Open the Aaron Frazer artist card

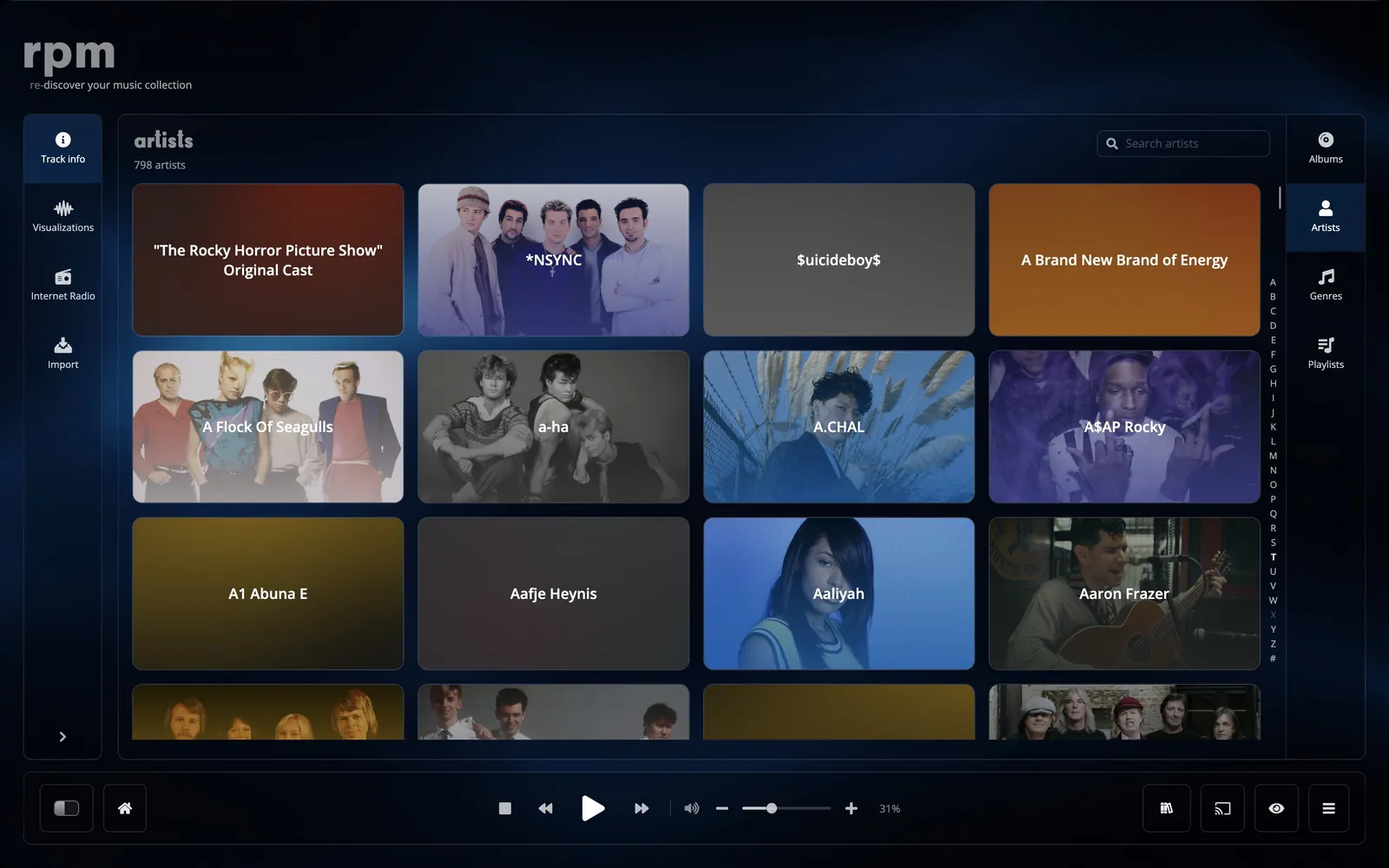(1124, 594)
